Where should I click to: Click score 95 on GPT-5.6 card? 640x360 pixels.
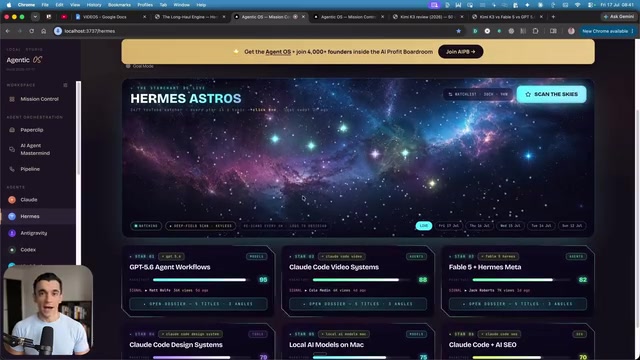[263, 280]
